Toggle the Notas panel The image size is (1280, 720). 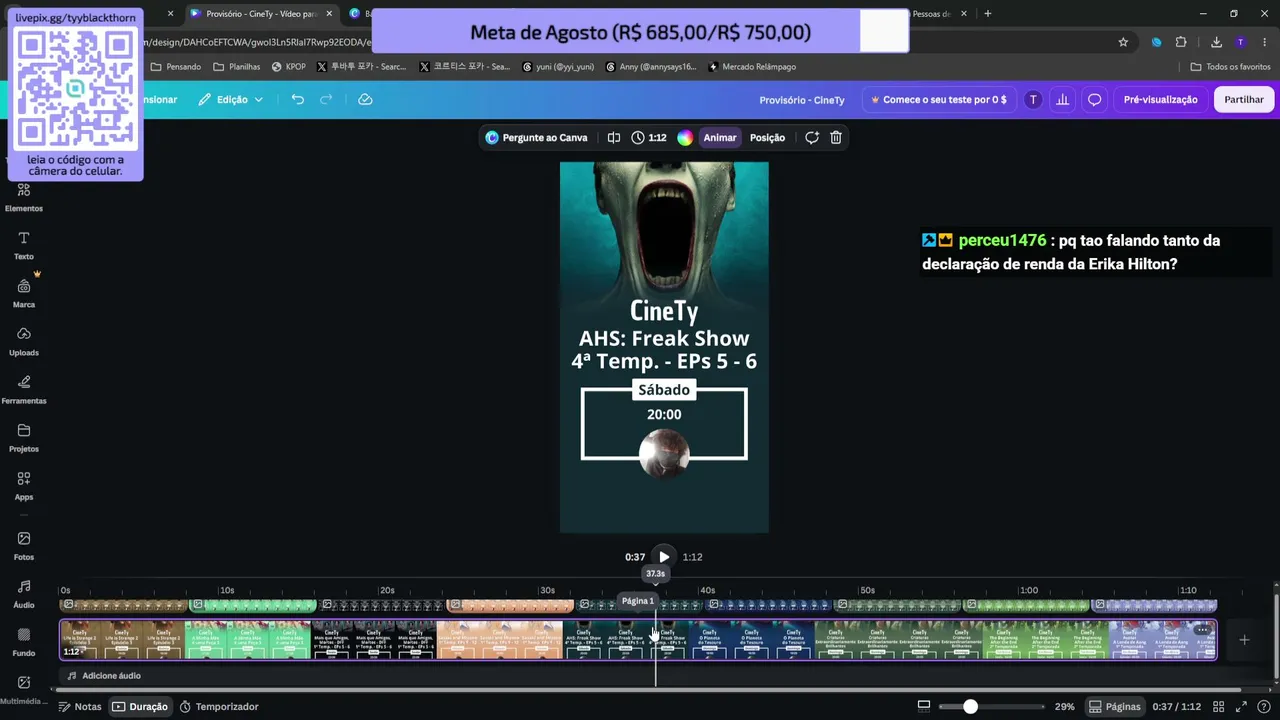(80, 706)
